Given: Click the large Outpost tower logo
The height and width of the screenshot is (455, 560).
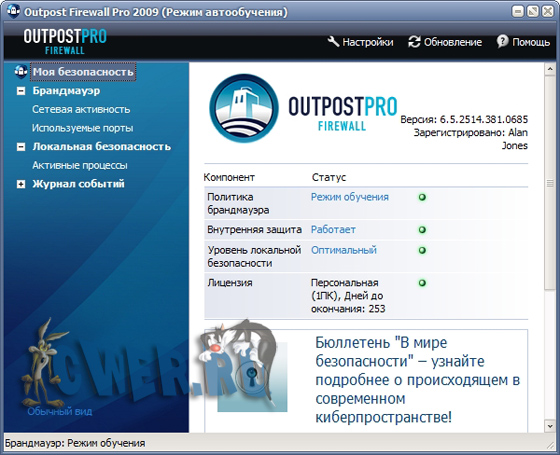Looking at the screenshot, I should pos(244,108).
